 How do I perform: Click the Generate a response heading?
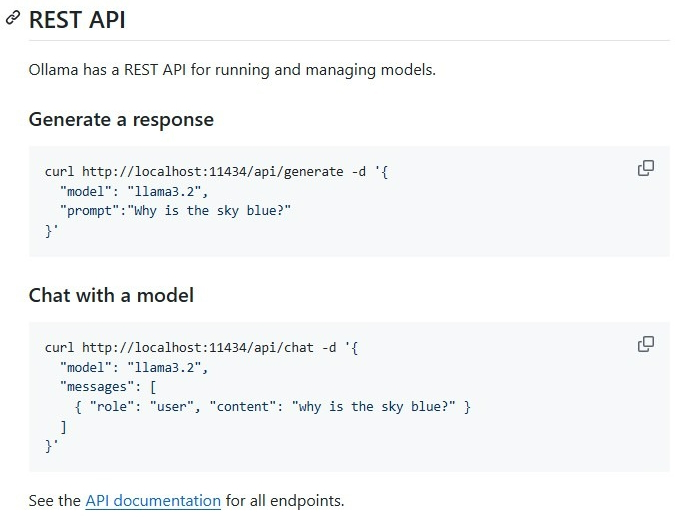(121, 119)
